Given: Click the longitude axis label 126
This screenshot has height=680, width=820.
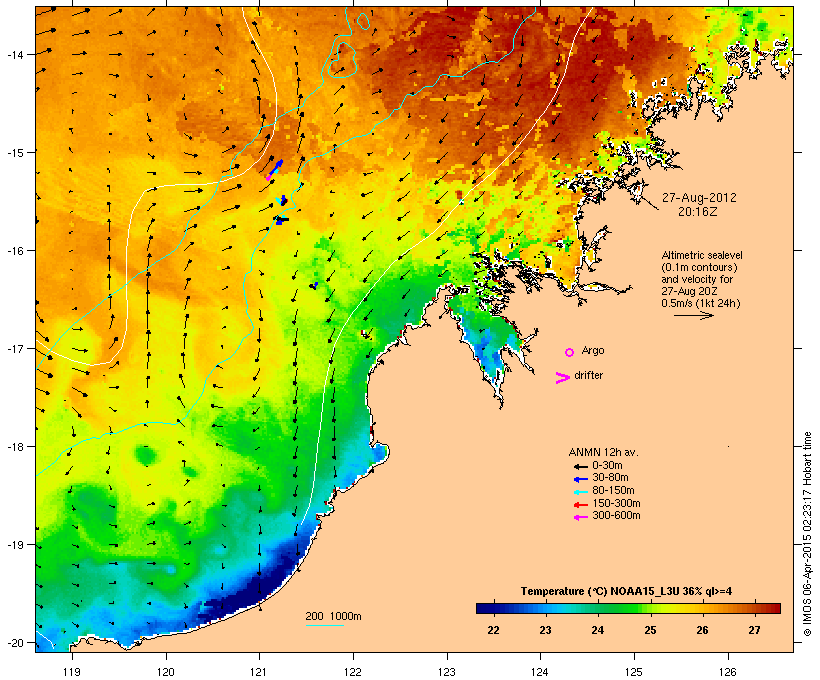Looking at the screenshot, I should click(x=728, y=672).
